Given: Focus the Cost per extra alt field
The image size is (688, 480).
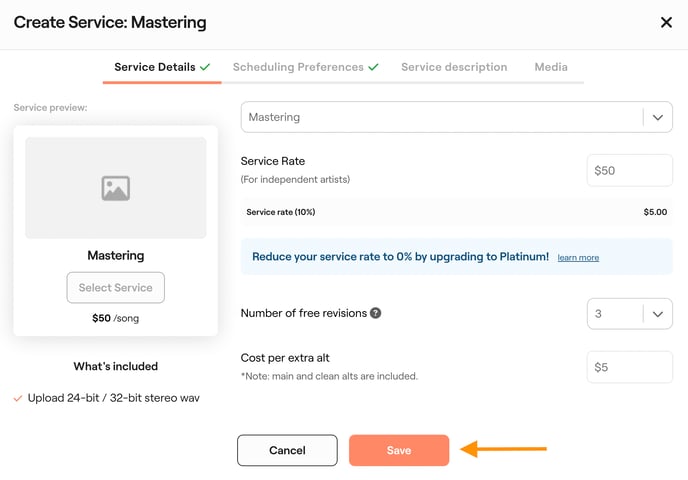Looking at the screenshot, I should [629, 367].
